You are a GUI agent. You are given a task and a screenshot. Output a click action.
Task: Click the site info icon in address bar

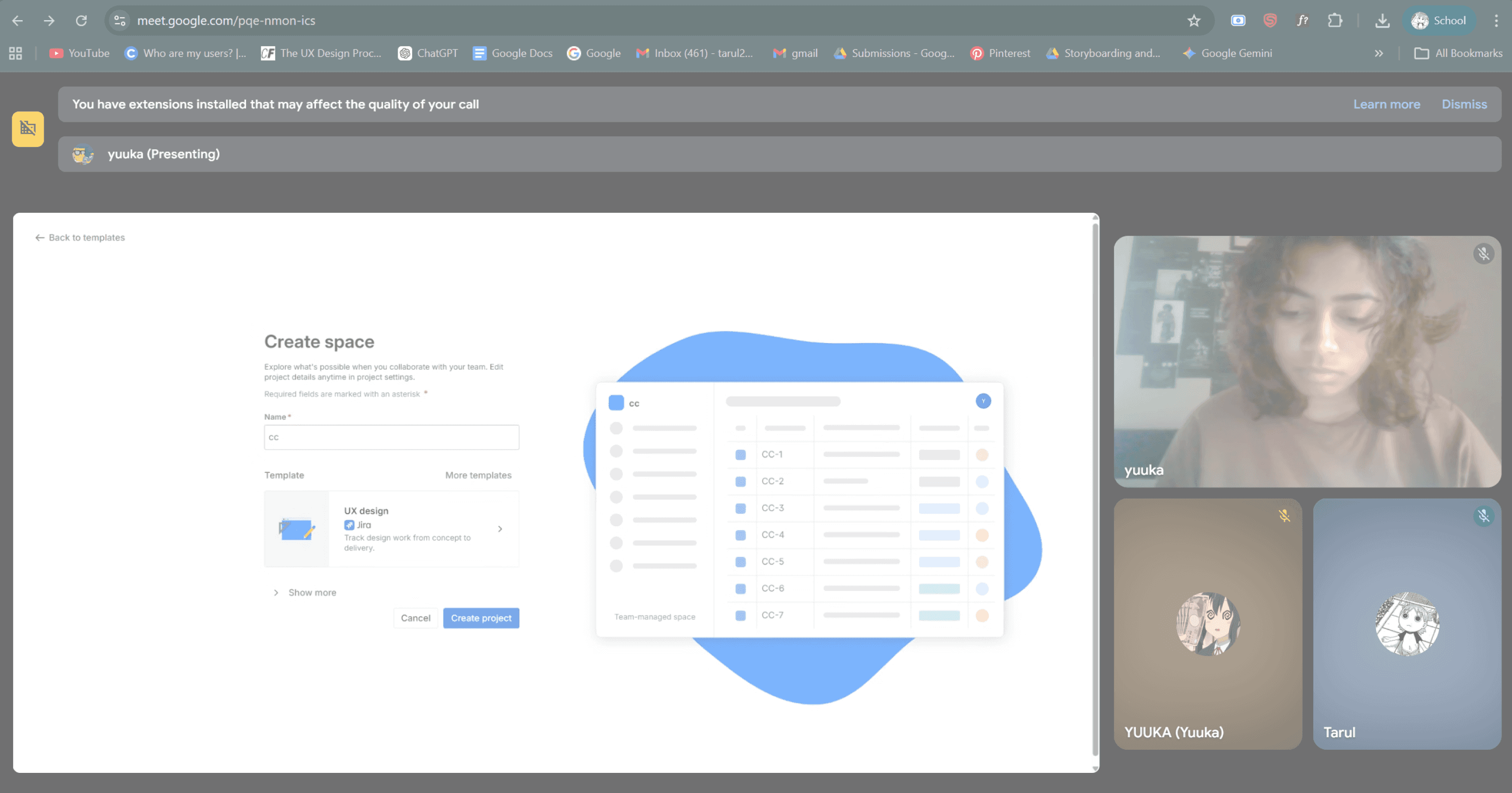pyautogui.click(x=120, y=21)
